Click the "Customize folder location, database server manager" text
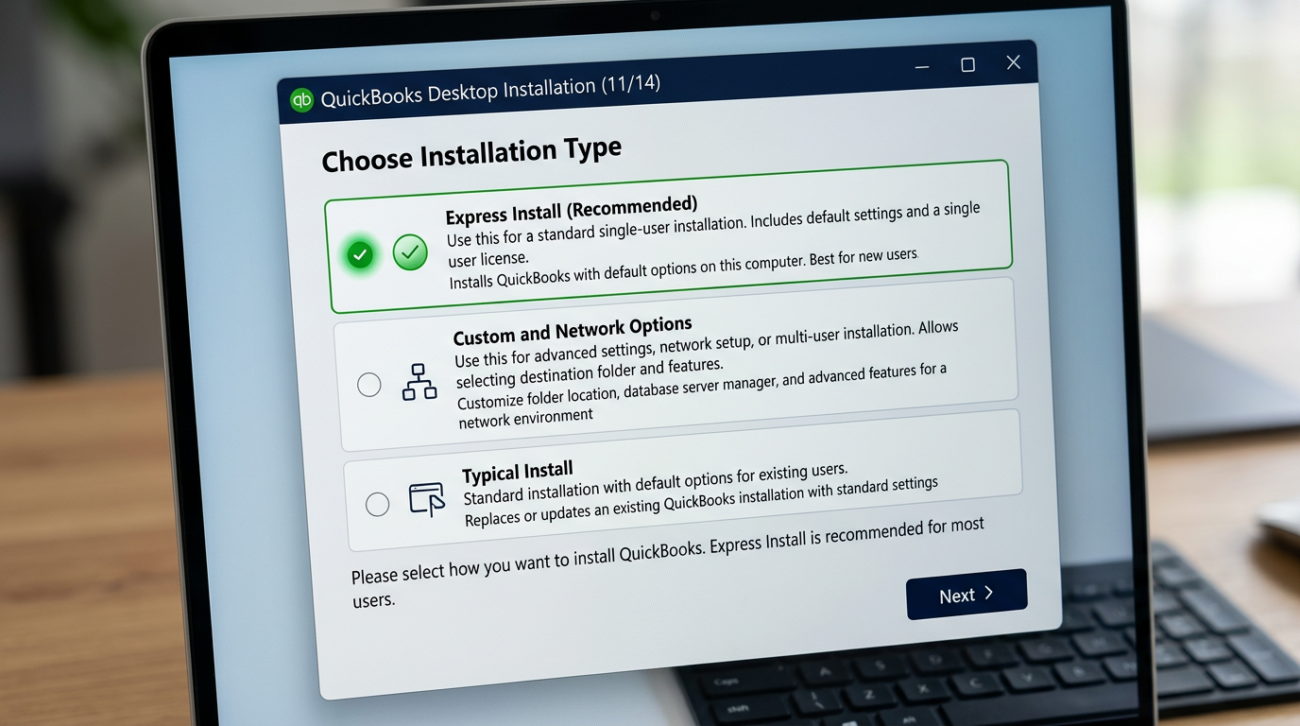Screen dimensions: 1300x726 (x=702, y=394)
